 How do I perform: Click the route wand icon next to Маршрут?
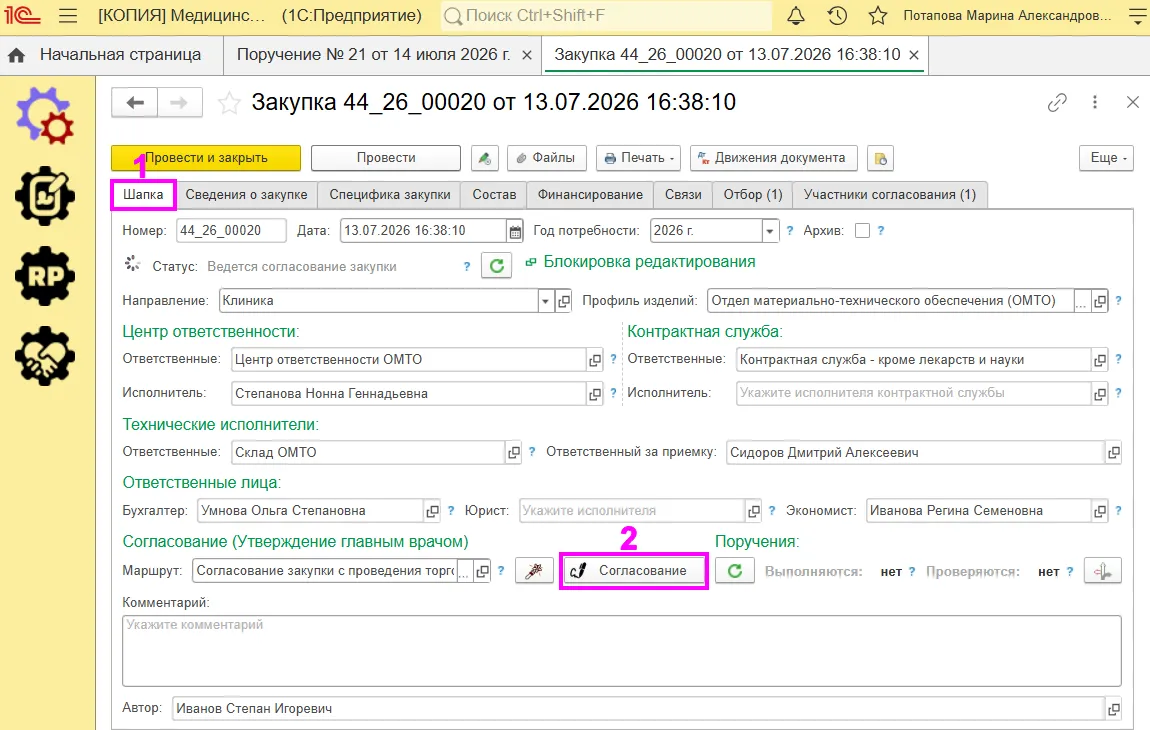tap(534, 571)
